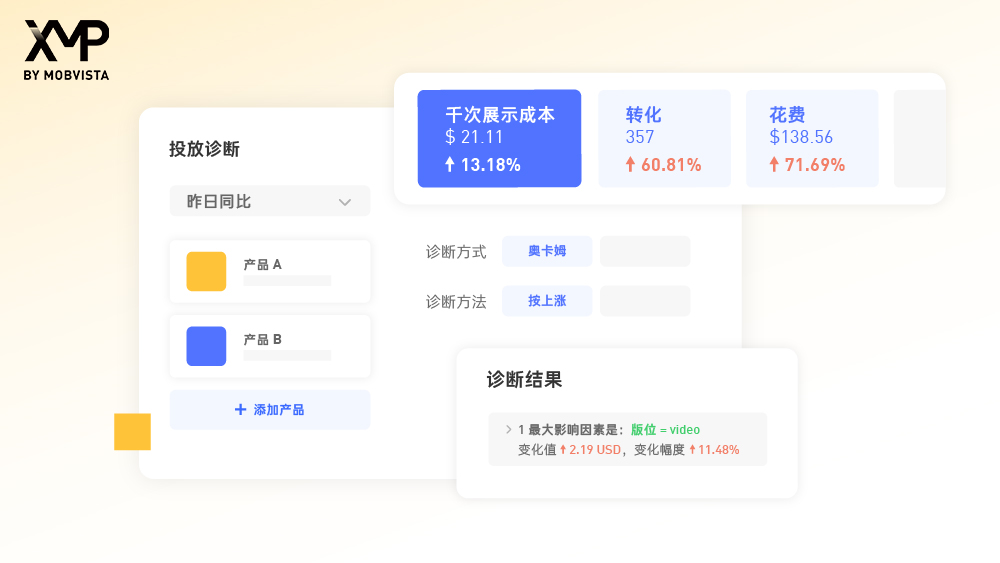Click the XMP by Mobvista logo

tap(66, 50)
